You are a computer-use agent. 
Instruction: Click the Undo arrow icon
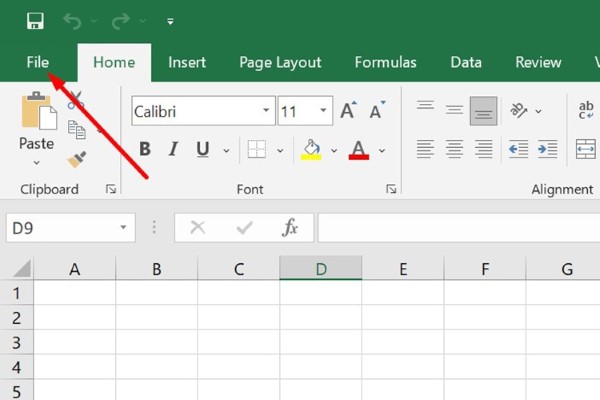[71, 21]
